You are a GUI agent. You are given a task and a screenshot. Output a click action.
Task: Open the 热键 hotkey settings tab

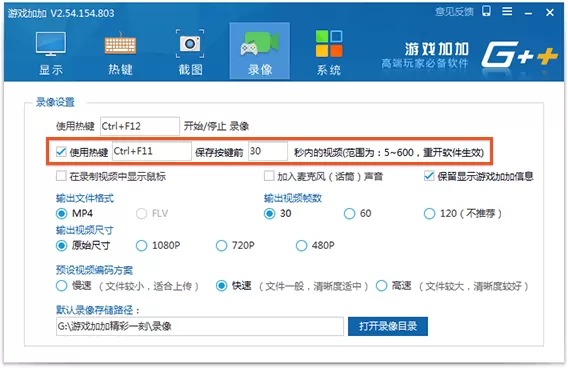click(x=120, y=52)
